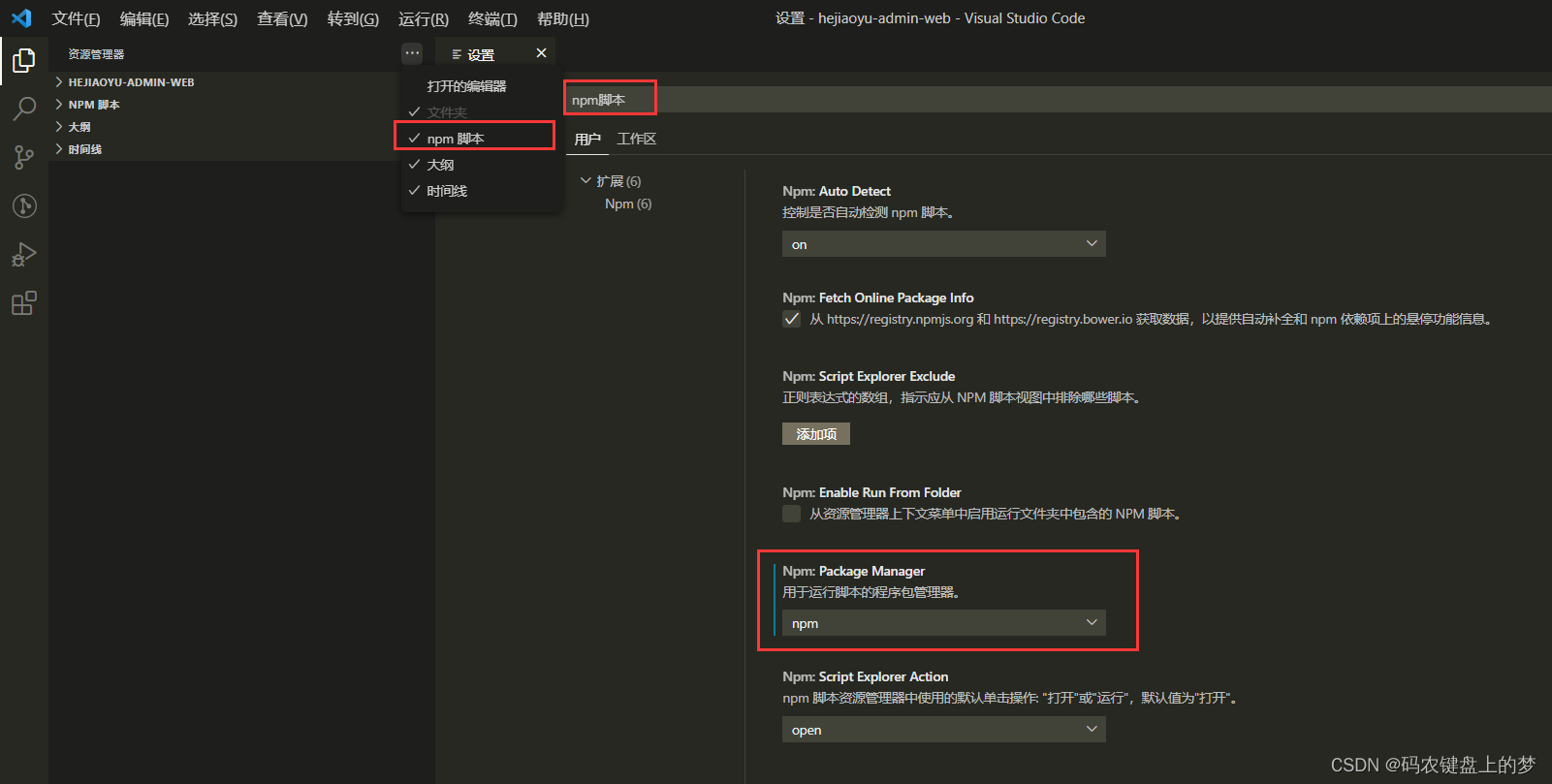Click the VS Code logo icon
This screenshot has height=784, width=1552.
21,18
